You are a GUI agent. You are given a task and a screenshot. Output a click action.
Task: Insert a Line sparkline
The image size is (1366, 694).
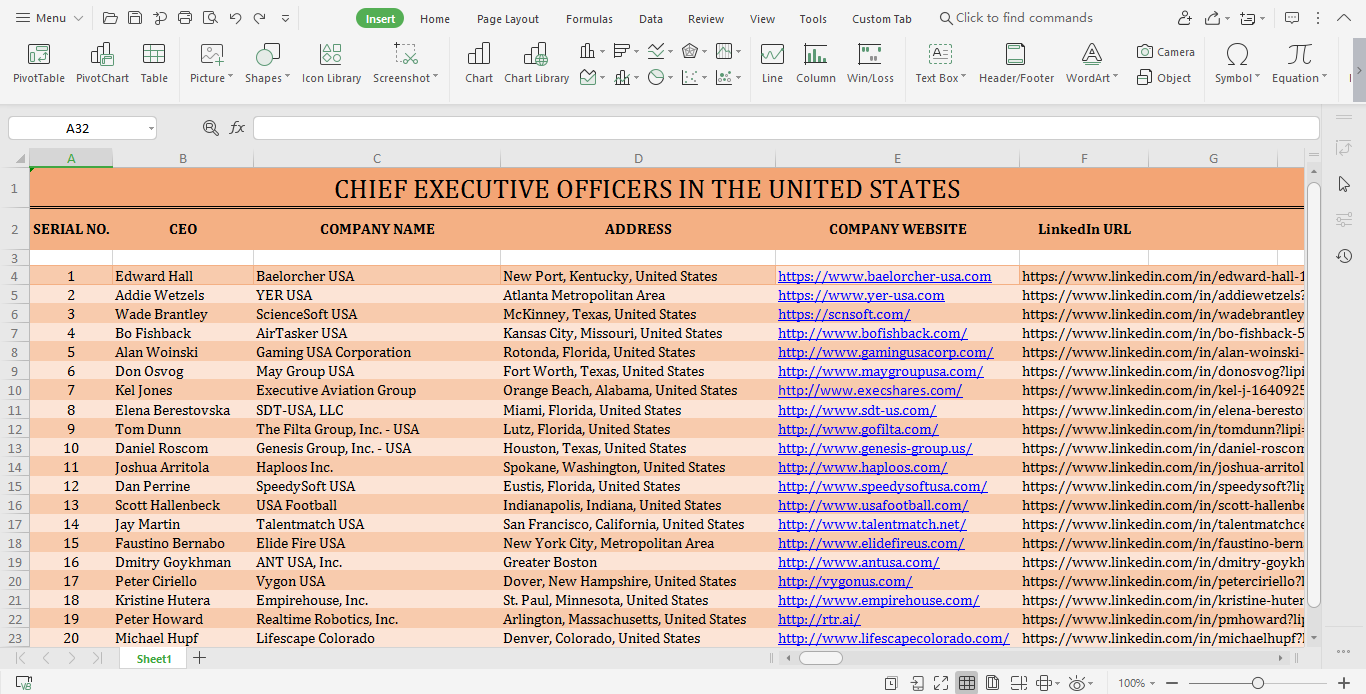[x=772, y=63]
